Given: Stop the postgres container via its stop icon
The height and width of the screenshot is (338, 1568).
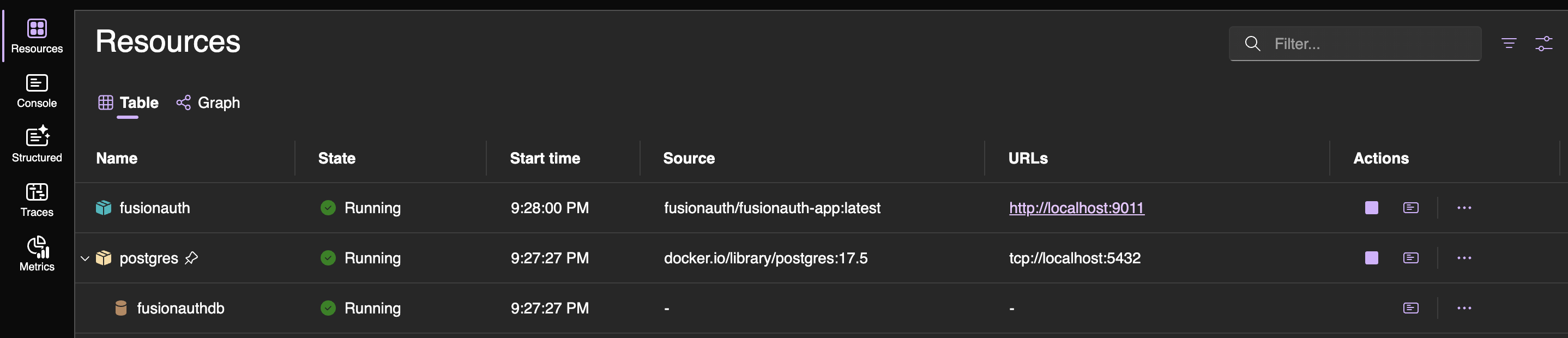Looking at the screenshot, I should [1371, 258].
